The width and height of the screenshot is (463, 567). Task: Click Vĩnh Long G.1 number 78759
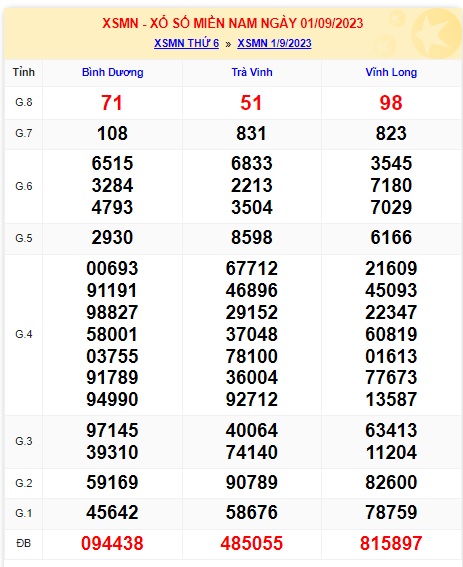tap(391, 512)
